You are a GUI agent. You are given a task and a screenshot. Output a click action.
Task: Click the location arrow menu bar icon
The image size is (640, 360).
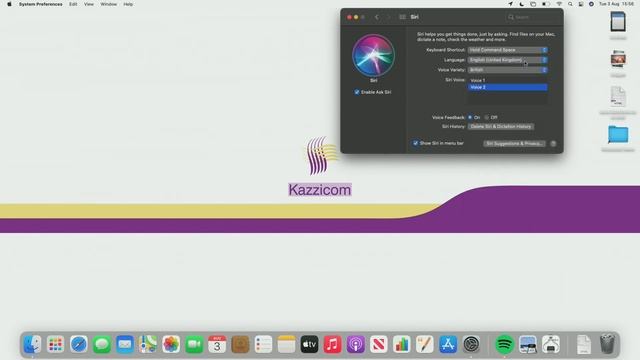(511, 4)
